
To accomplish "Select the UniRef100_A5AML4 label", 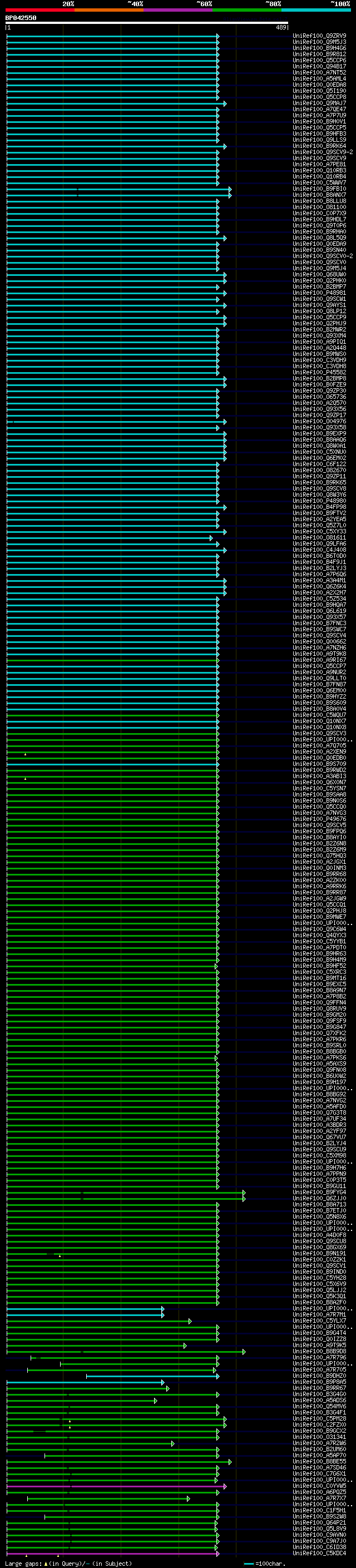I will (x=319, y=78).
